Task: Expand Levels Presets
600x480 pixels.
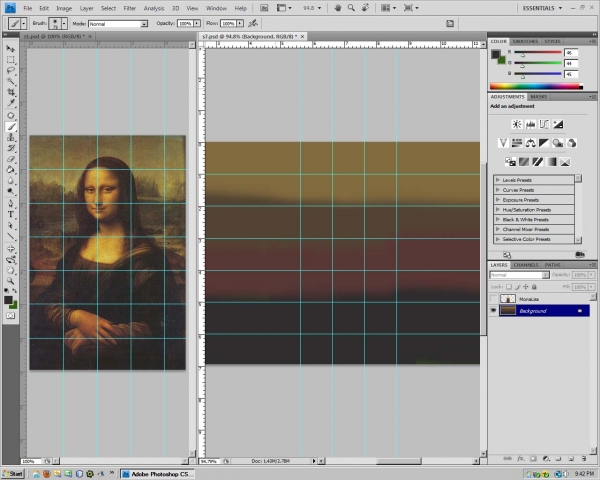Action: pos(498,180)
